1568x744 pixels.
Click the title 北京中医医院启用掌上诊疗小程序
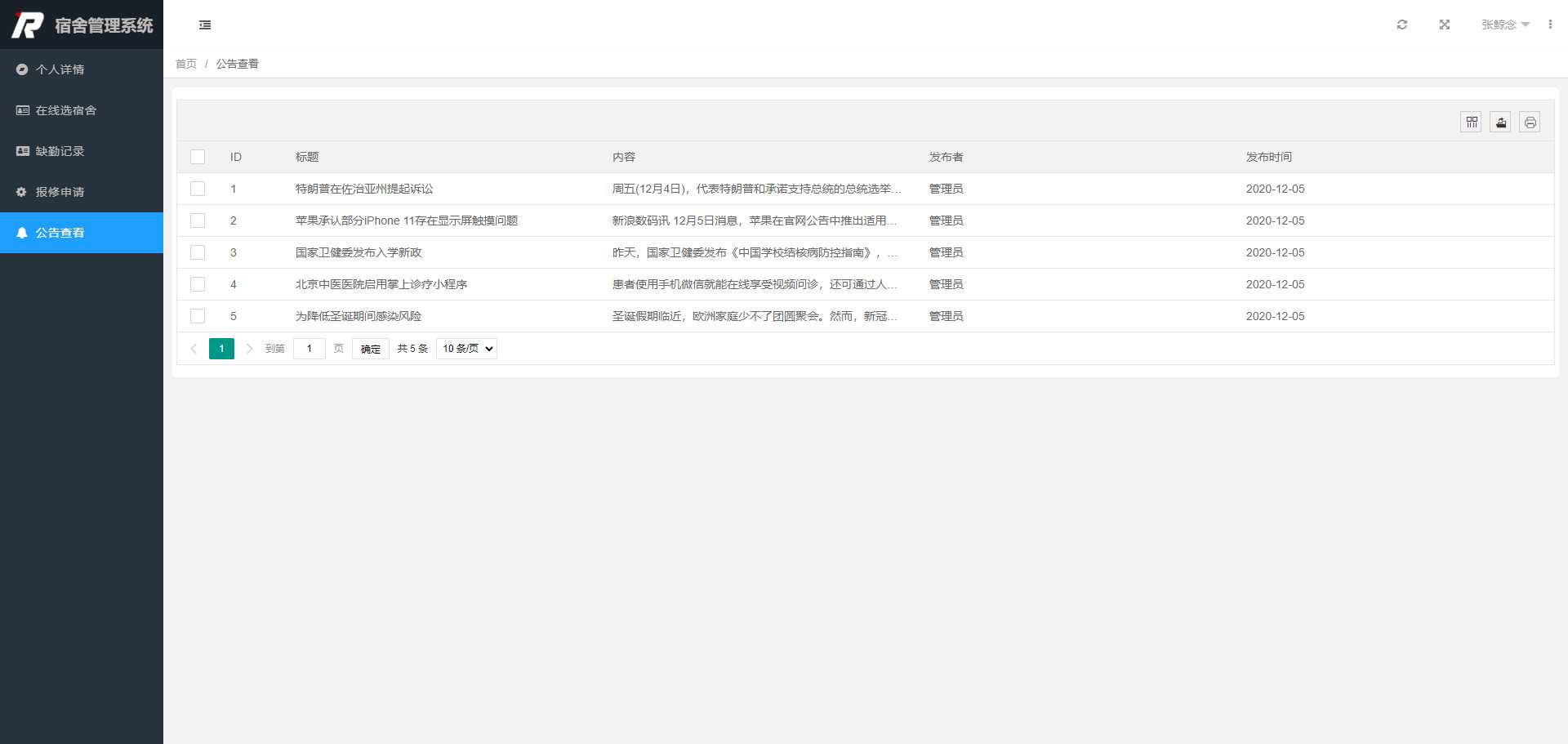(x=381, y=284)
